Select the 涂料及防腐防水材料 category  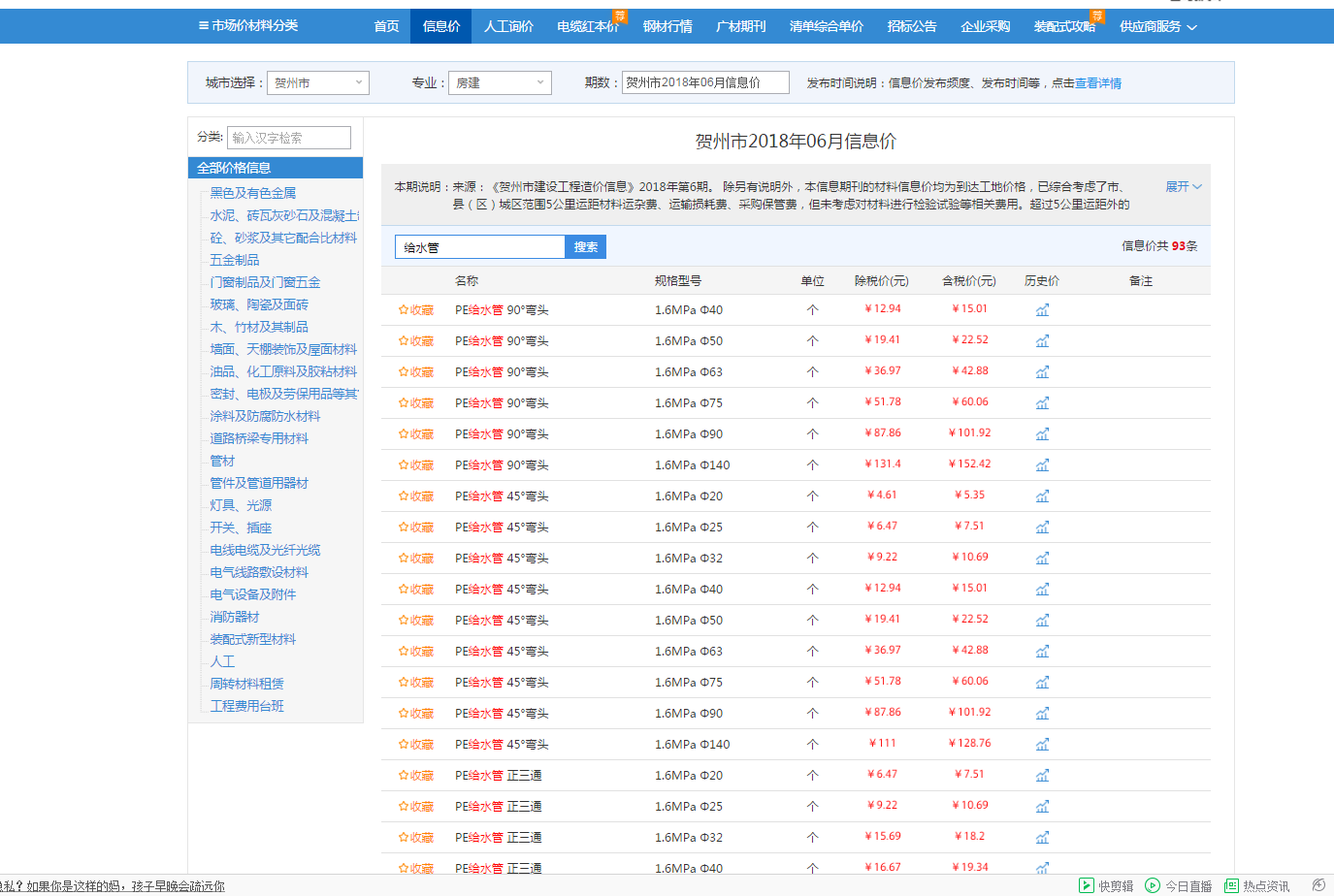tap(265, 416)
